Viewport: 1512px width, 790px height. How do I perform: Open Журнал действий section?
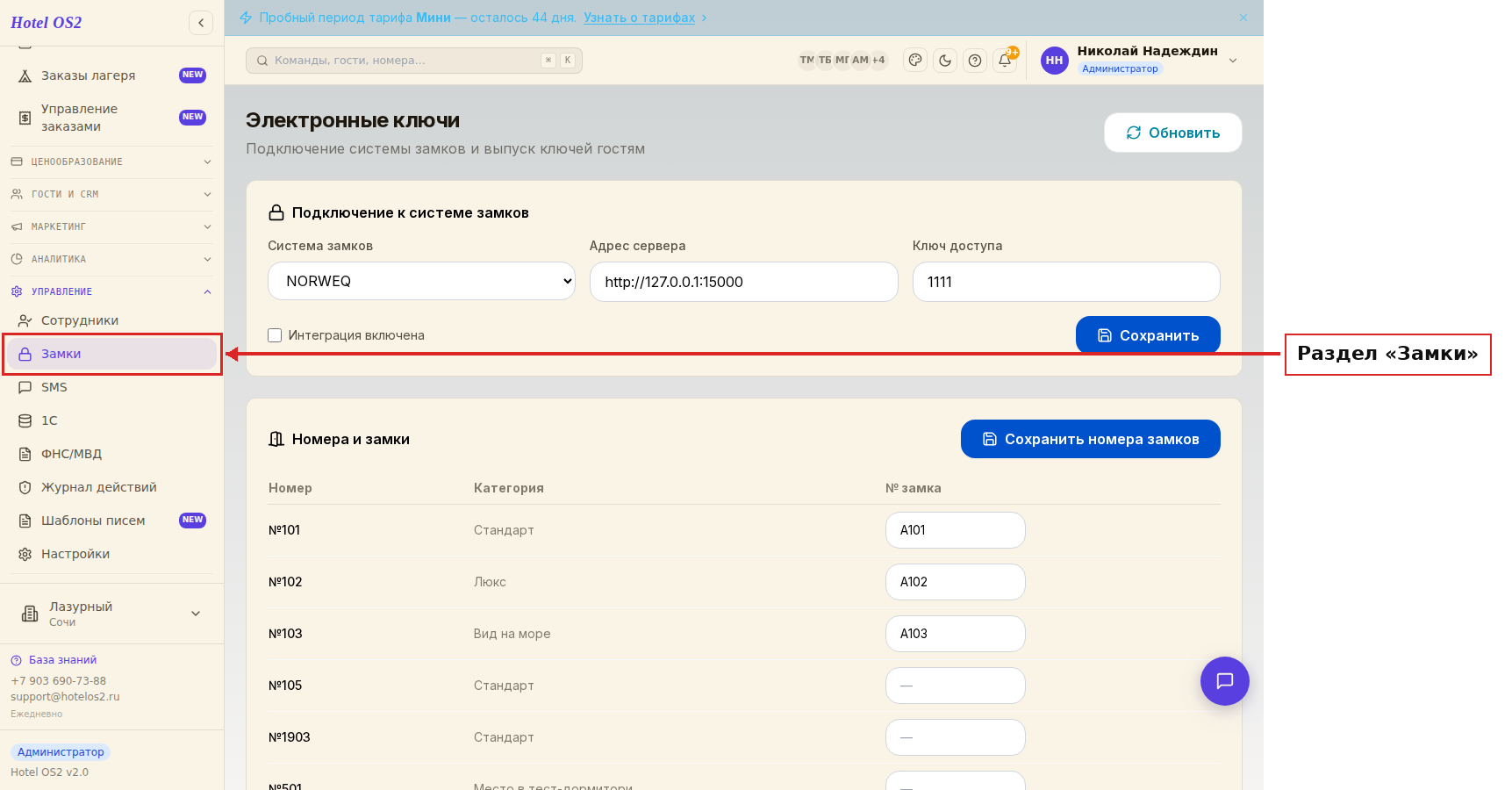(112, 487)
